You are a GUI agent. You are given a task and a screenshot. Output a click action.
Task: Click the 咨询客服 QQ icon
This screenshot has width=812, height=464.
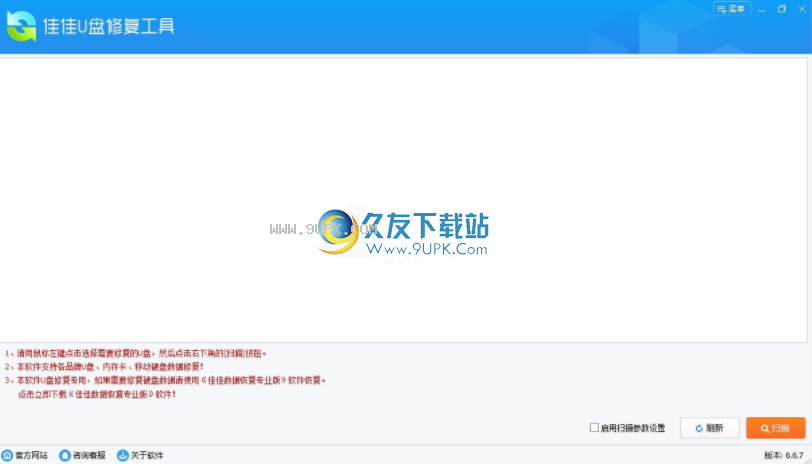pyautogui.click(x=65, y=455)
